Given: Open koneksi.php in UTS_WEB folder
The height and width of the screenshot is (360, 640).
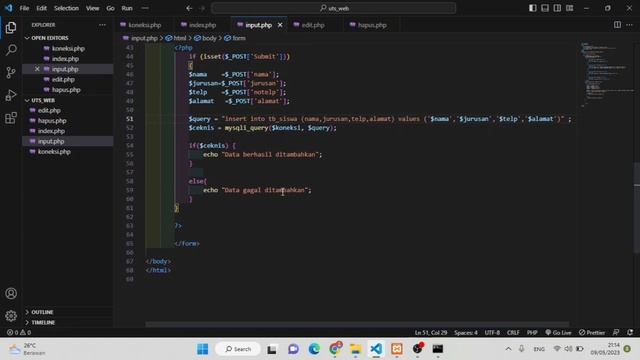Looking at the screenshot, I should [54, 151].
